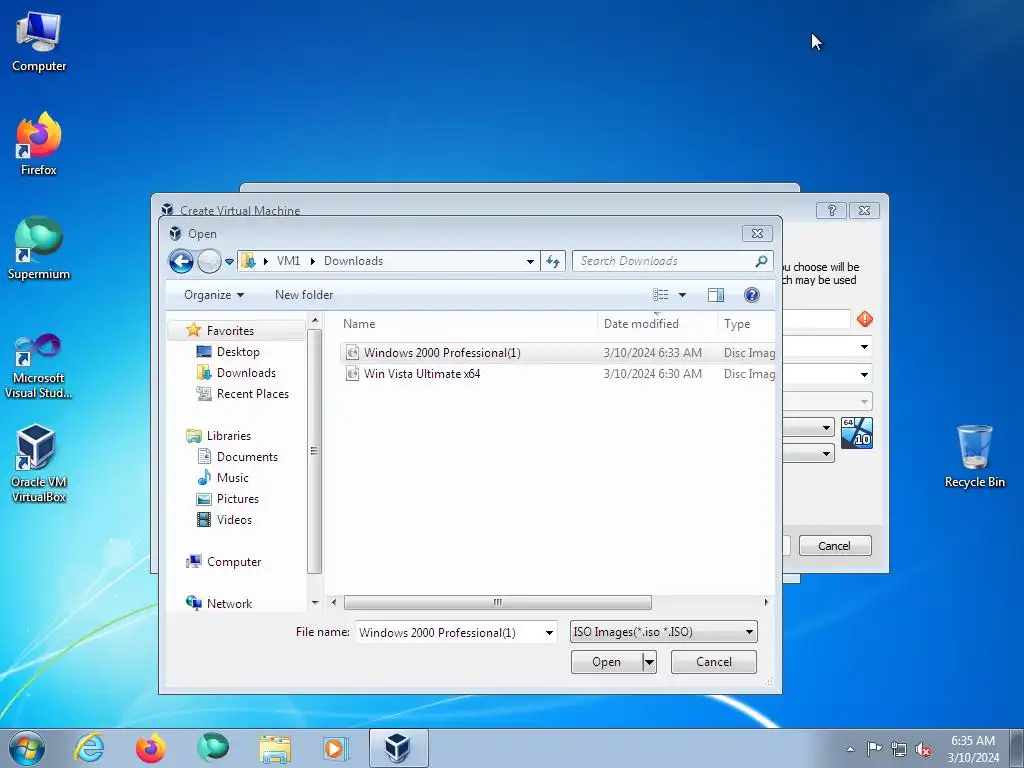Open Internet Explorer from the taskbar
Image resolution: width=1024 pixels, height=768 pixels.
(89, 748)
